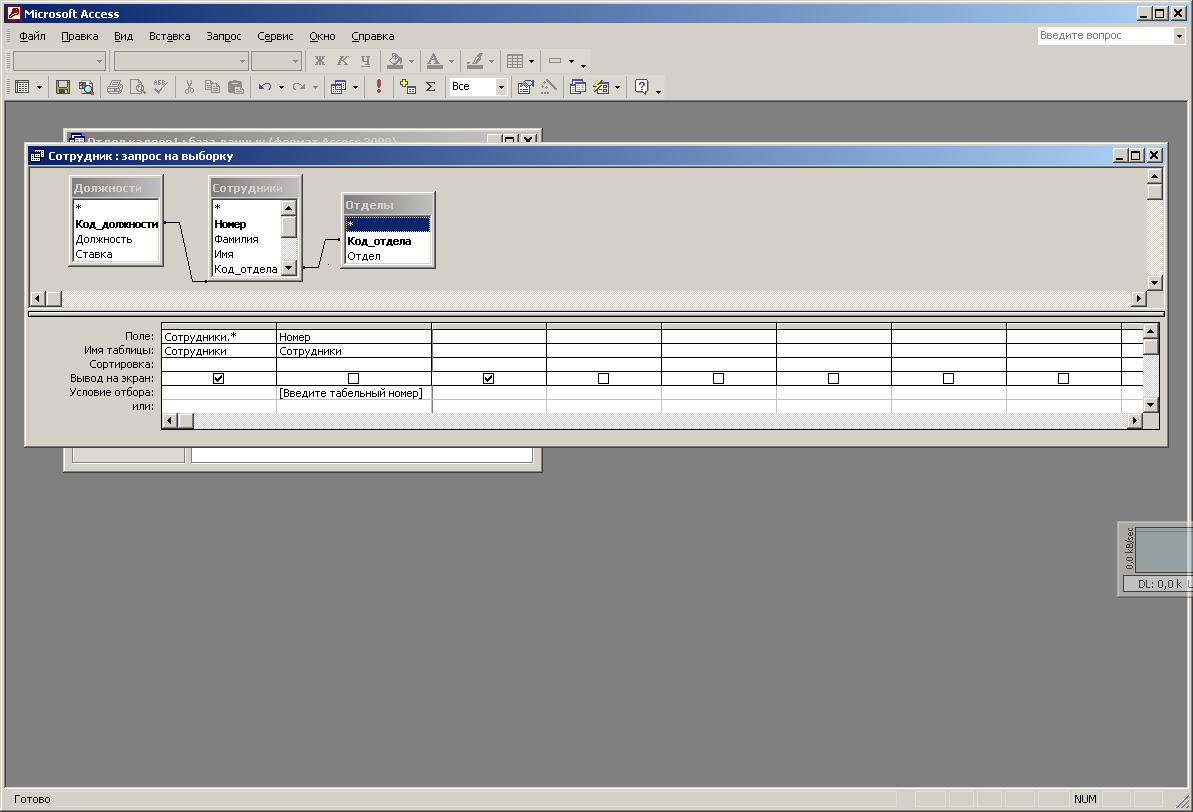Click the New Object icon
The image size is (1193, 812).
point(601,87)
